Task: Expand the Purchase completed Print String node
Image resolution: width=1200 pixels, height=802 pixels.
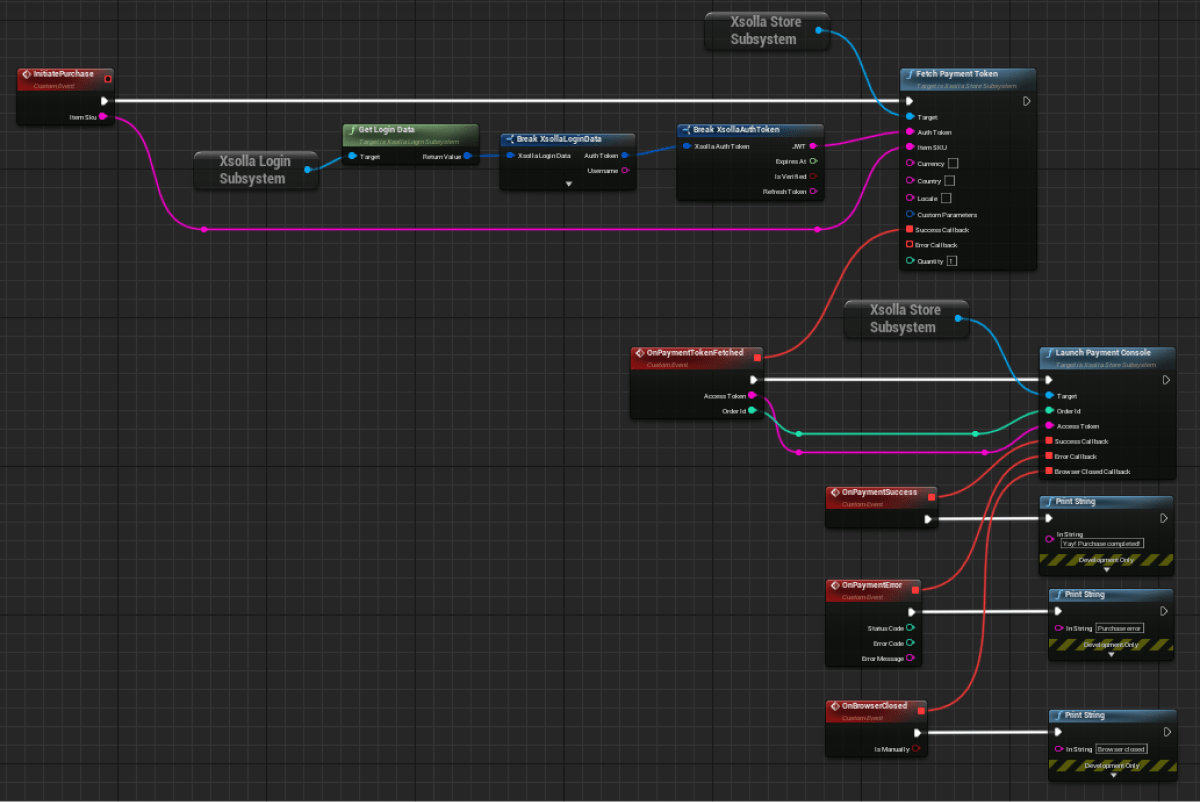Action: tap(1106, 569)
